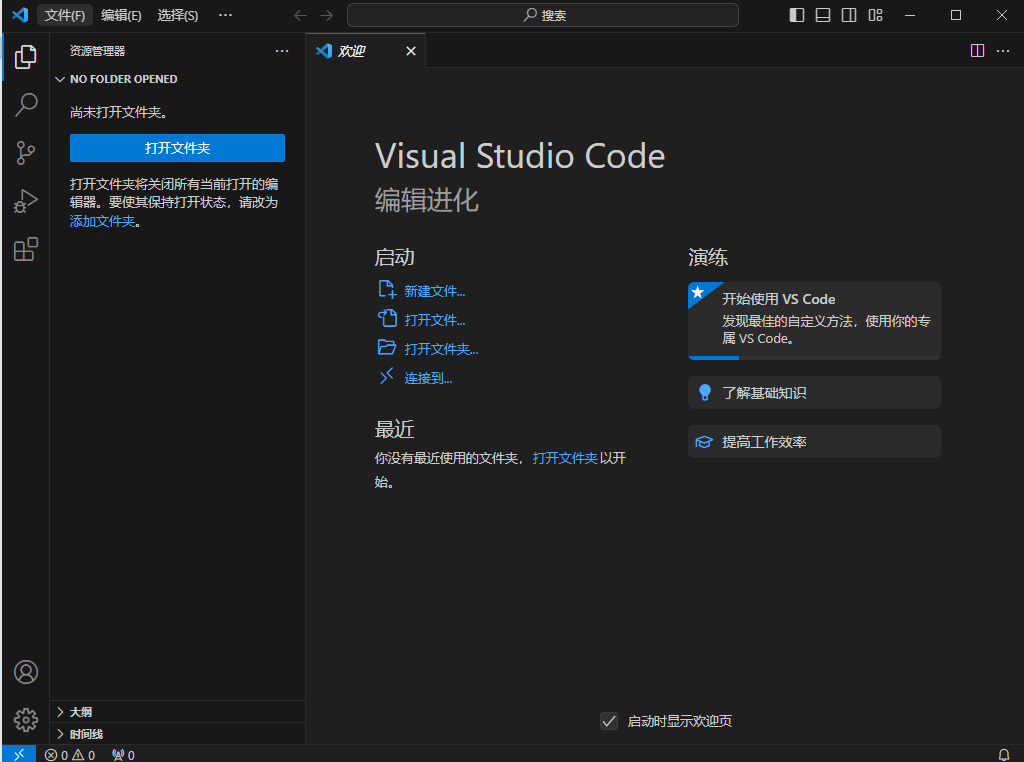Toggle the secondary side bar layout icon
The image size is (1024, 762).
tap(849, 15)
